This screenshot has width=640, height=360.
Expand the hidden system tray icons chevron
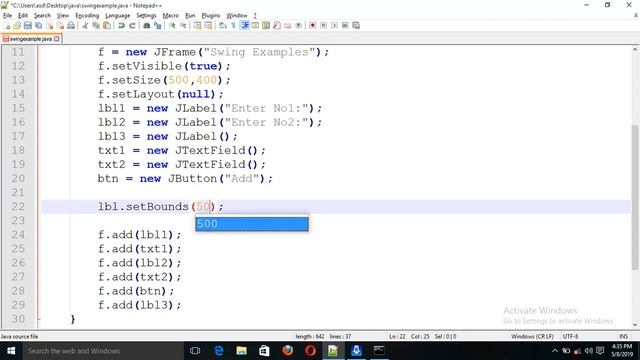(555, 351)
